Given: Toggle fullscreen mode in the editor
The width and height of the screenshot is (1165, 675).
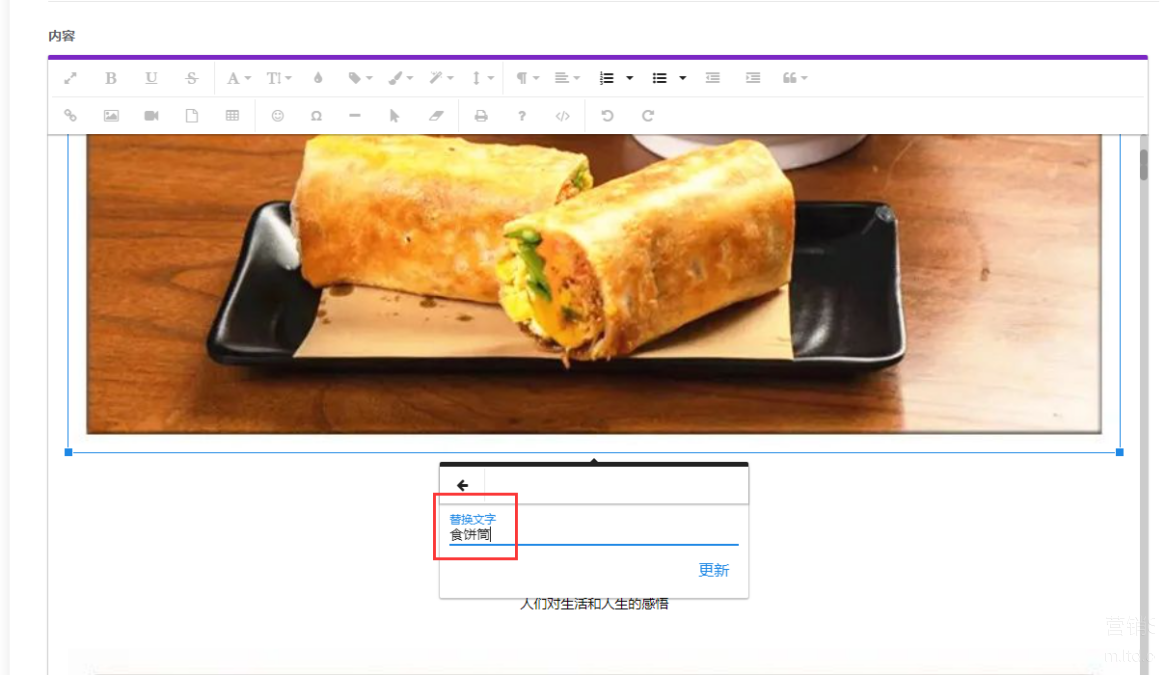Looking at the screenshot, I should (70, 78).
